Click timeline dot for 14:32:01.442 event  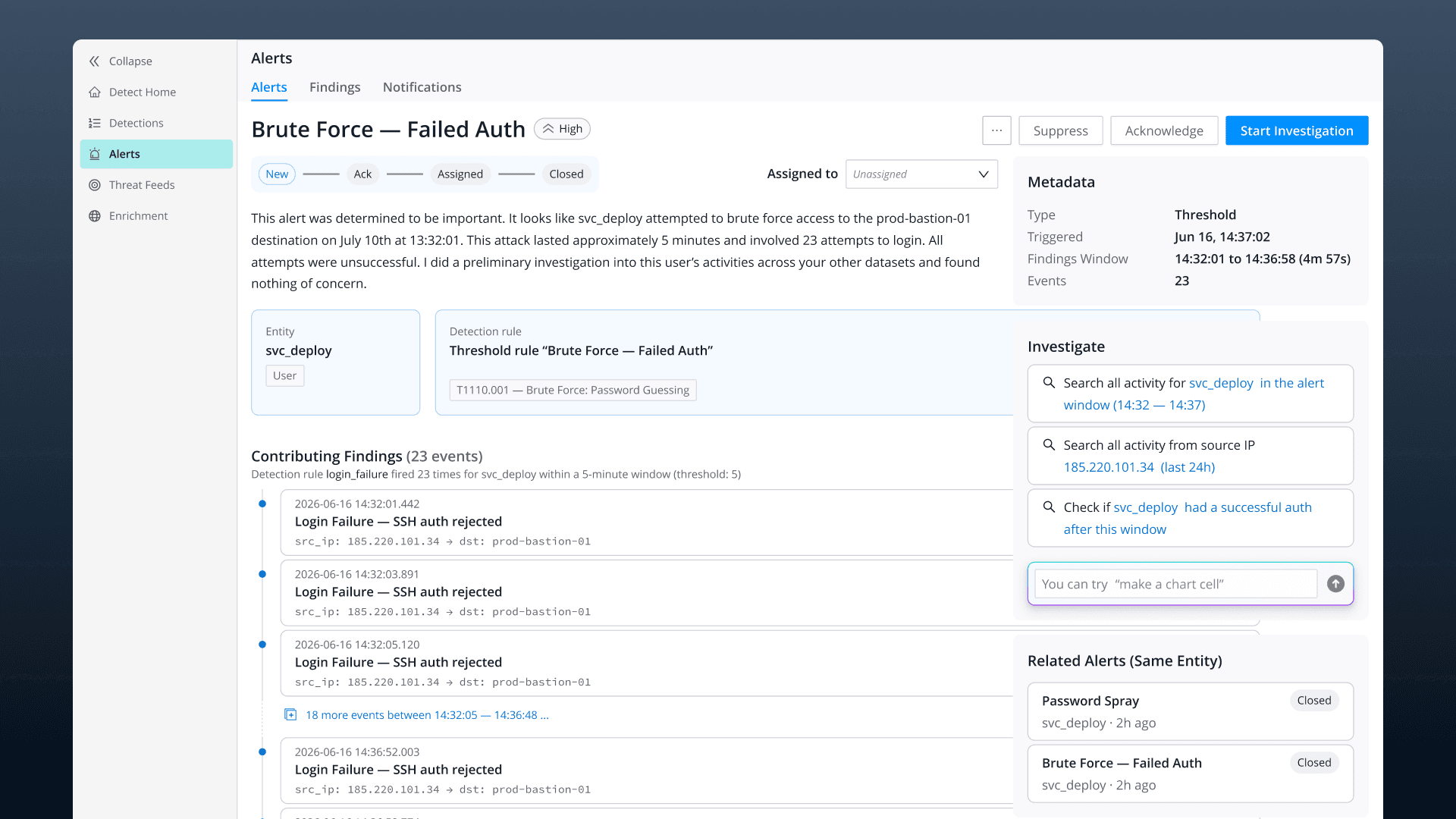click(262, 504)
